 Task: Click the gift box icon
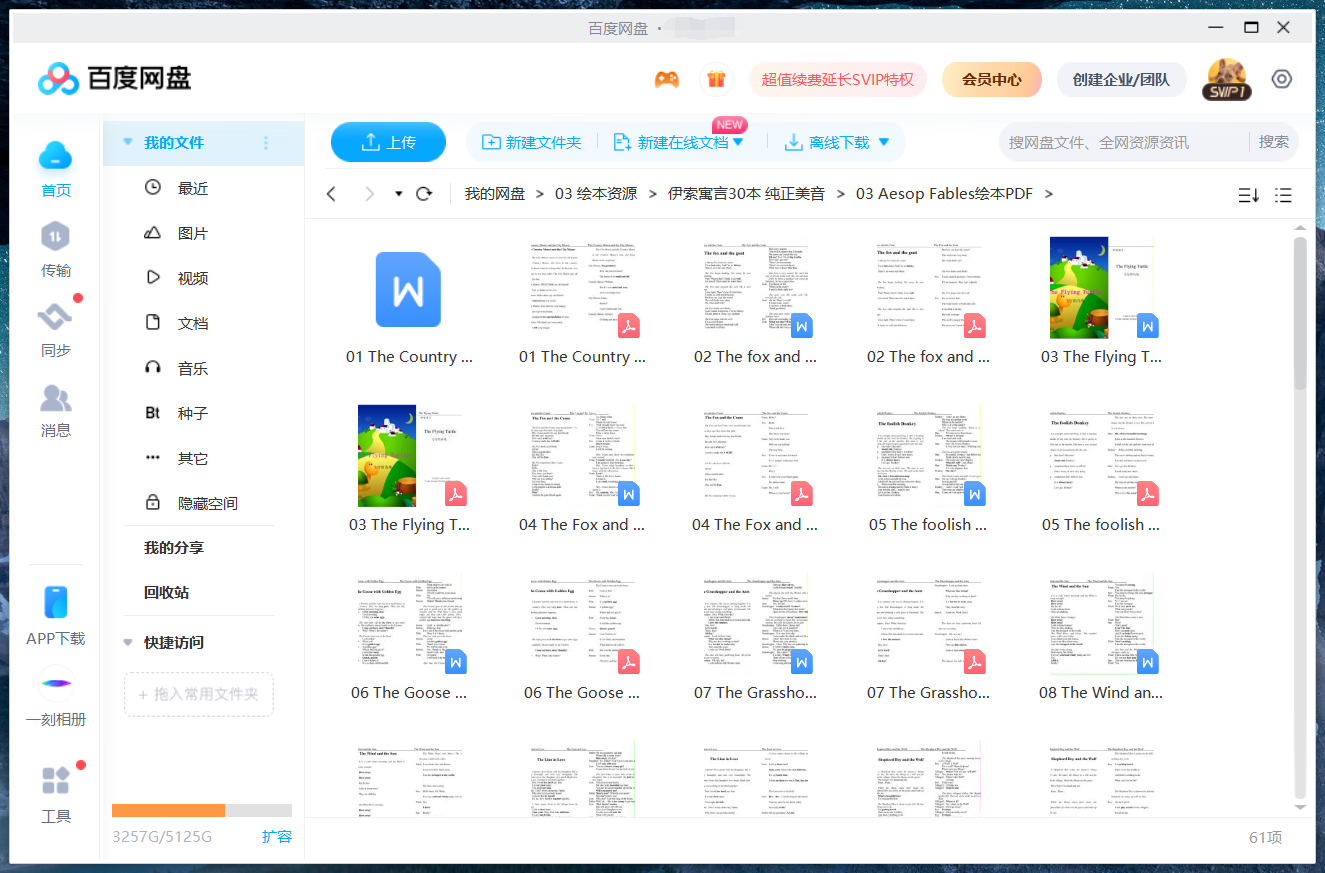(x=715, y=79)
